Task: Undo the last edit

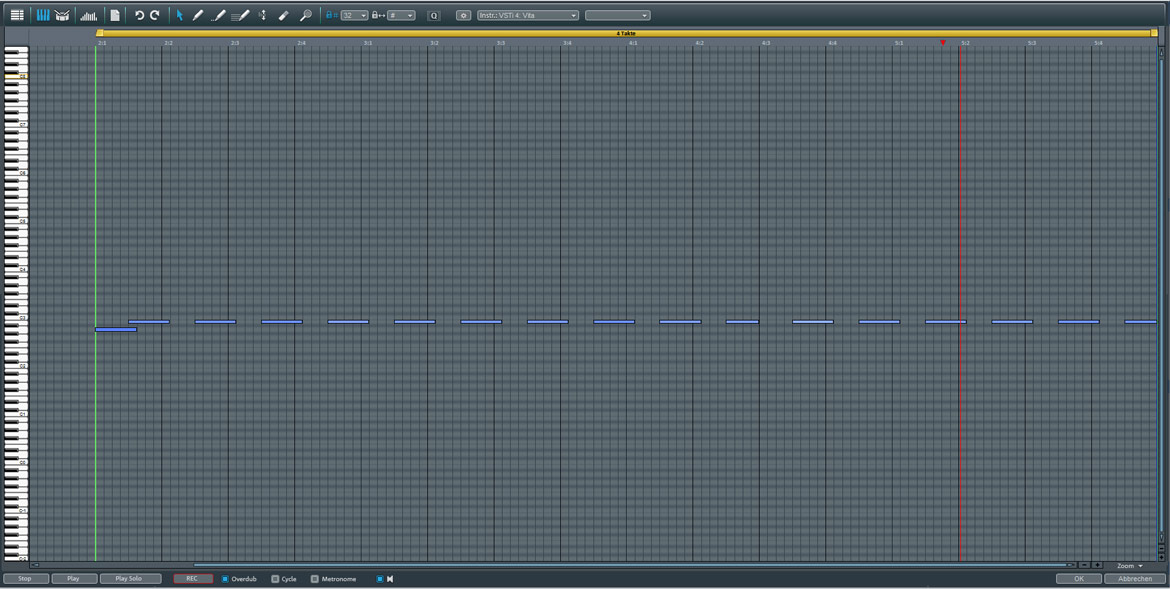Action: [139, 15]
